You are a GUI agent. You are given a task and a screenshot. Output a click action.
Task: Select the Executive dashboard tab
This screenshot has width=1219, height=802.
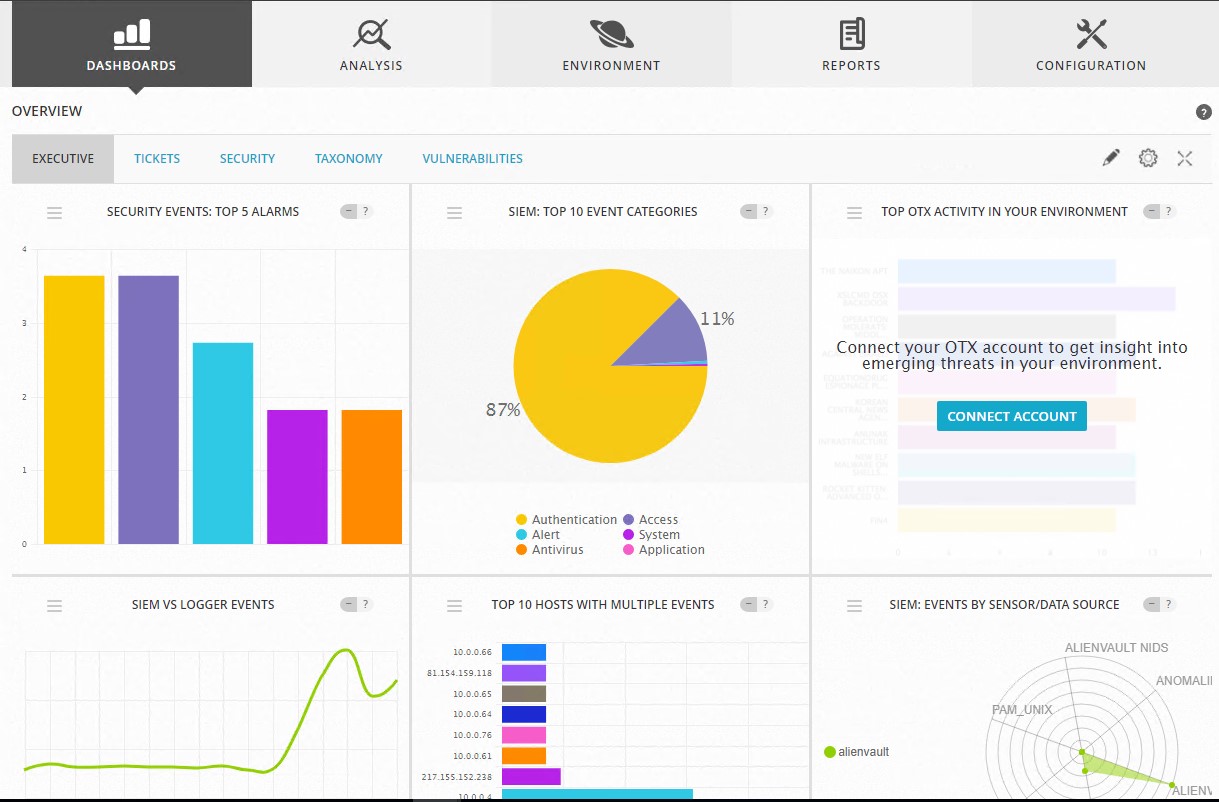[63, 159]
